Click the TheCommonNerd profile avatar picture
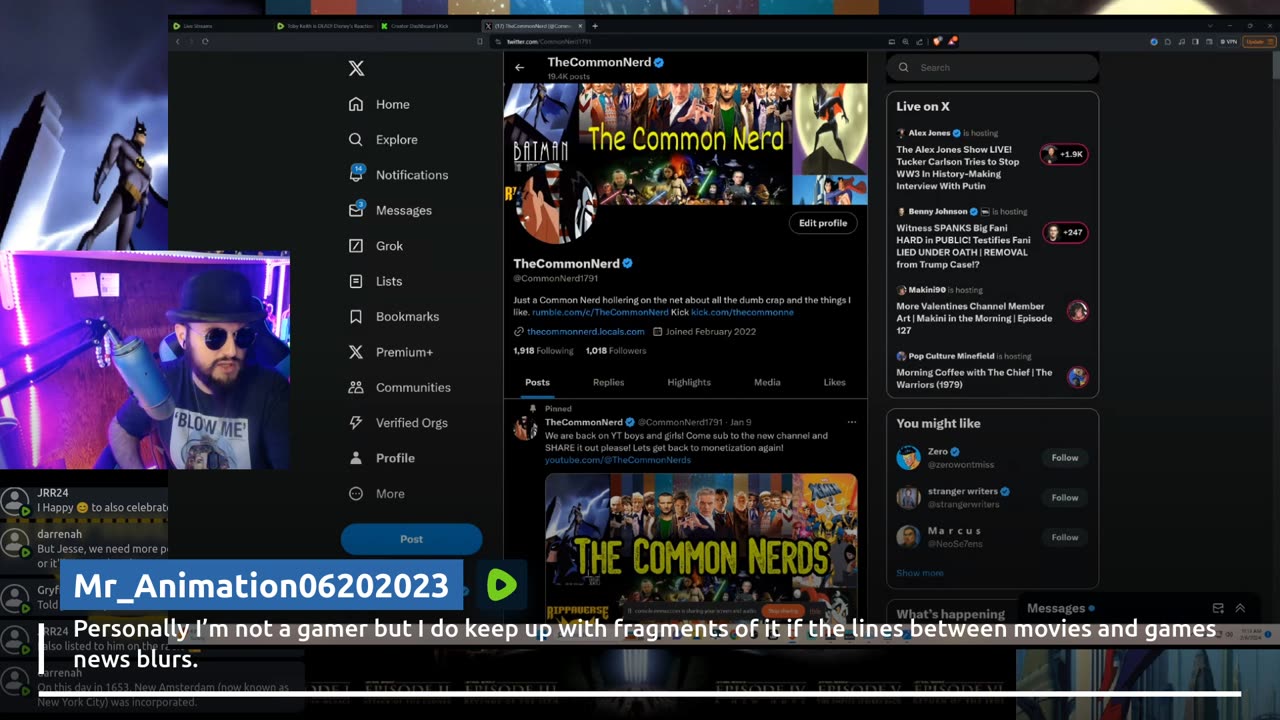This screenshot has width=1280, height=720. coord(556,205)
